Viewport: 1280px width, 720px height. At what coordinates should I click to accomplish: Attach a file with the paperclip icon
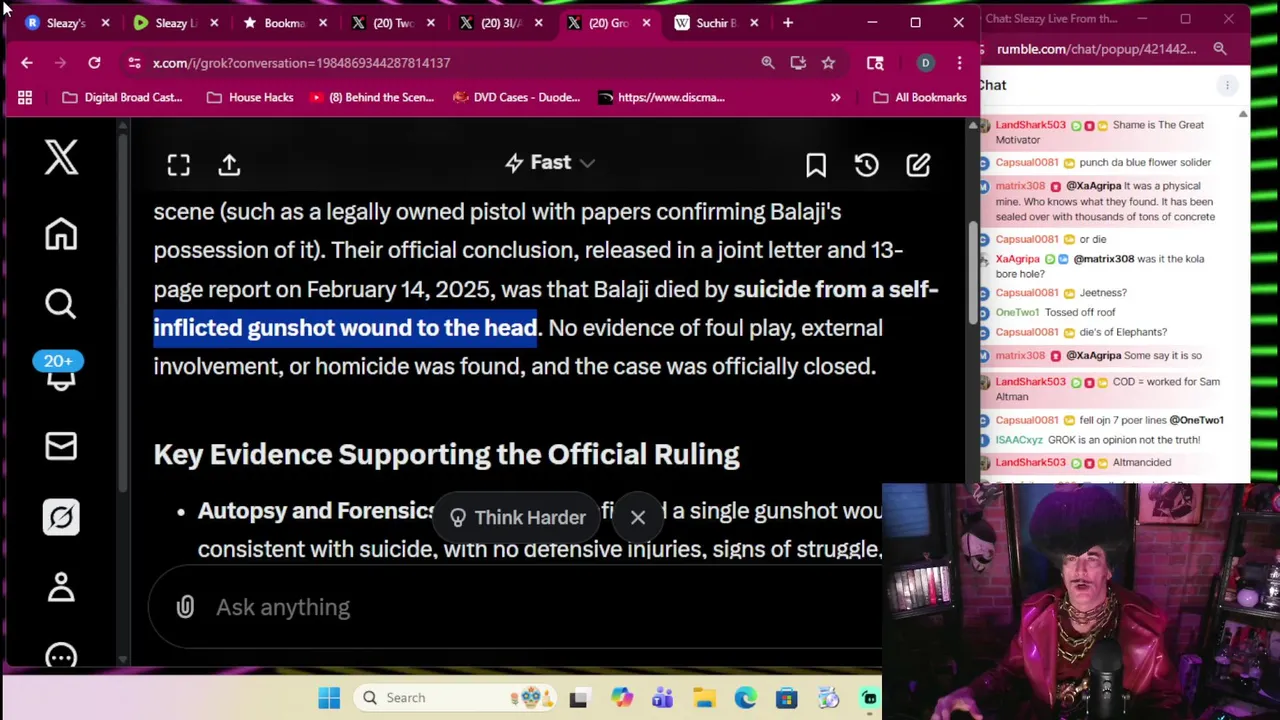click(185, 607)
